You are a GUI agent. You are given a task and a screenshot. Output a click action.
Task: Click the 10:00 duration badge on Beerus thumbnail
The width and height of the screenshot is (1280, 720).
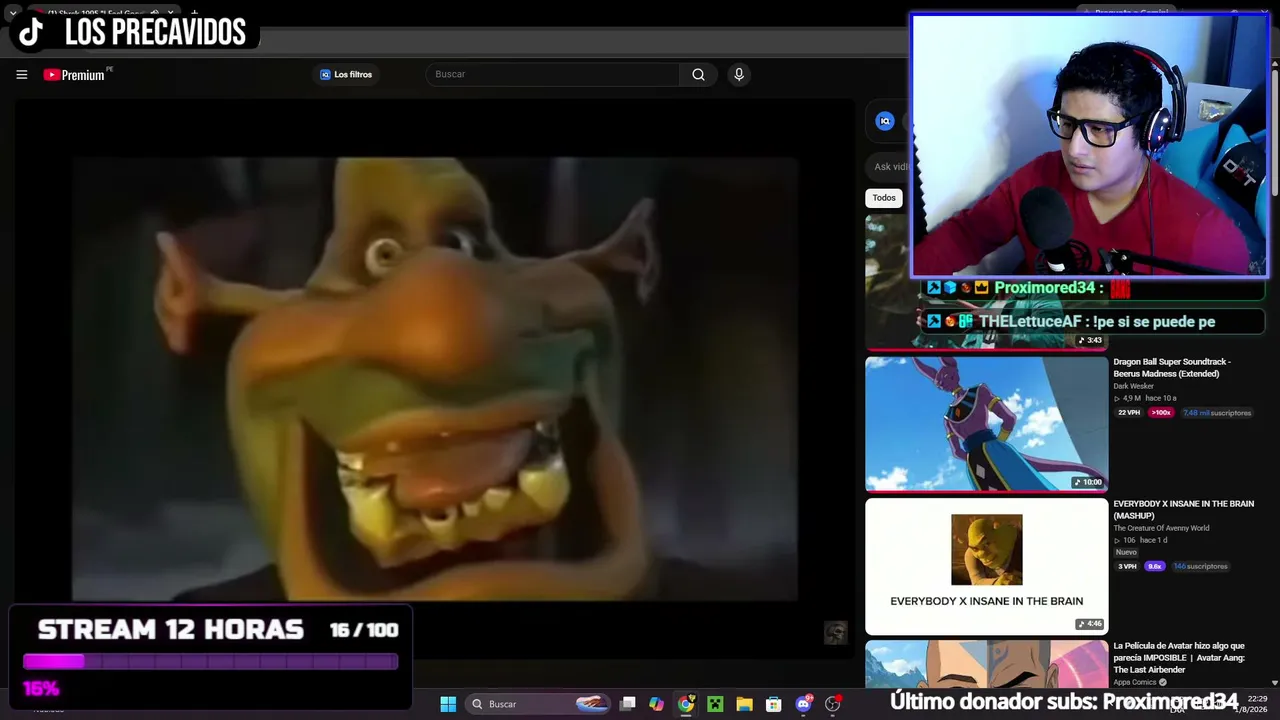(1088, 482)
